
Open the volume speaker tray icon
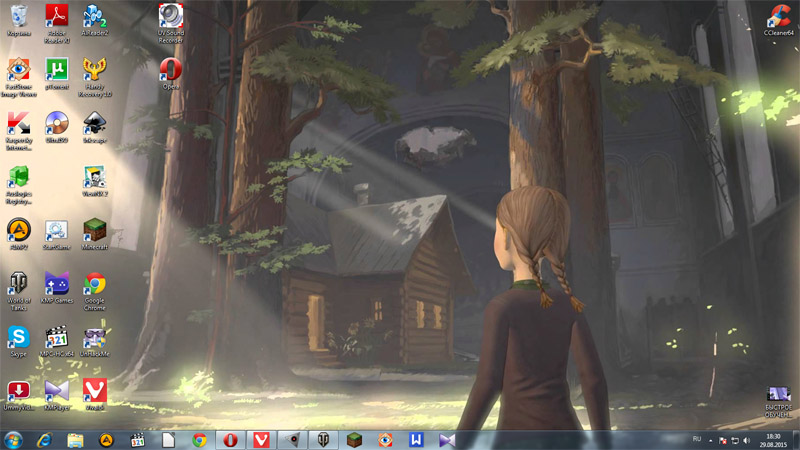tap(747, 441)
